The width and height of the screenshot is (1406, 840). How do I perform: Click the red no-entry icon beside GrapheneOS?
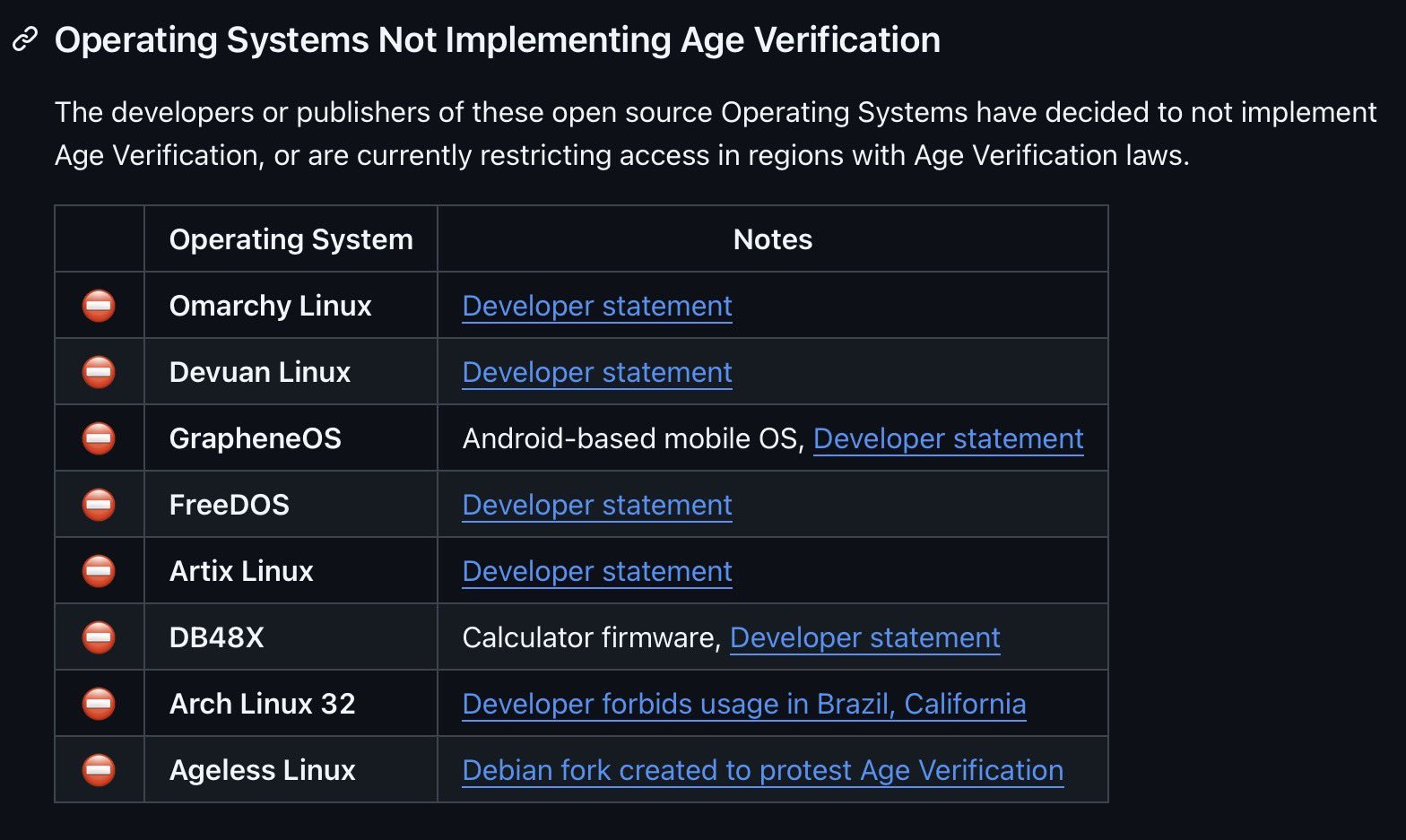coord(99,438)
